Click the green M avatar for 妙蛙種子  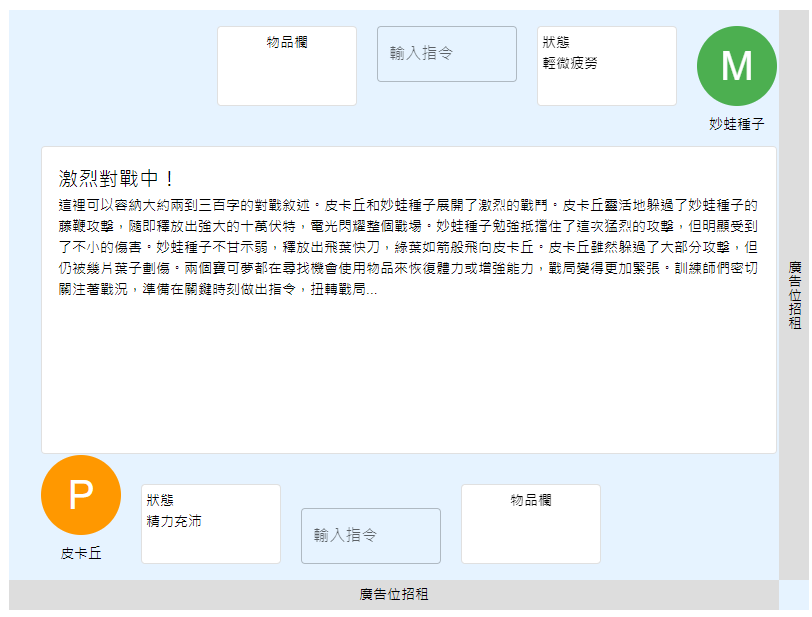coord(736,66)
